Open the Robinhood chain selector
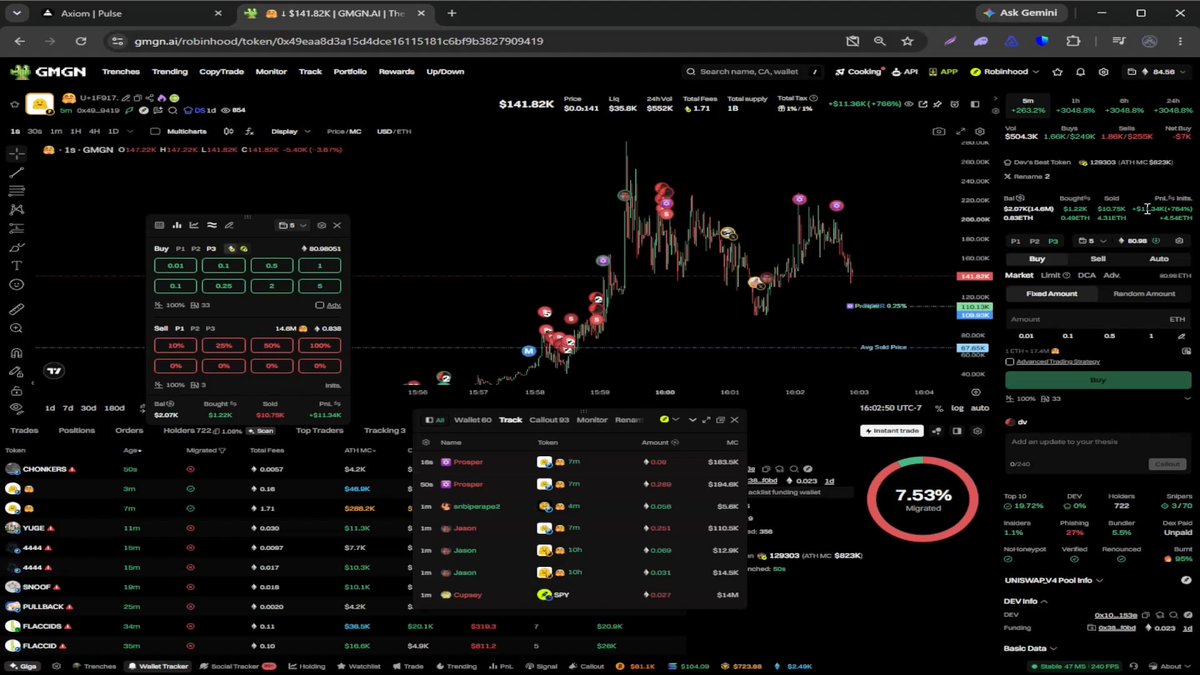The width and height of the screenshot is (1200, 675). click(1006, 72)
